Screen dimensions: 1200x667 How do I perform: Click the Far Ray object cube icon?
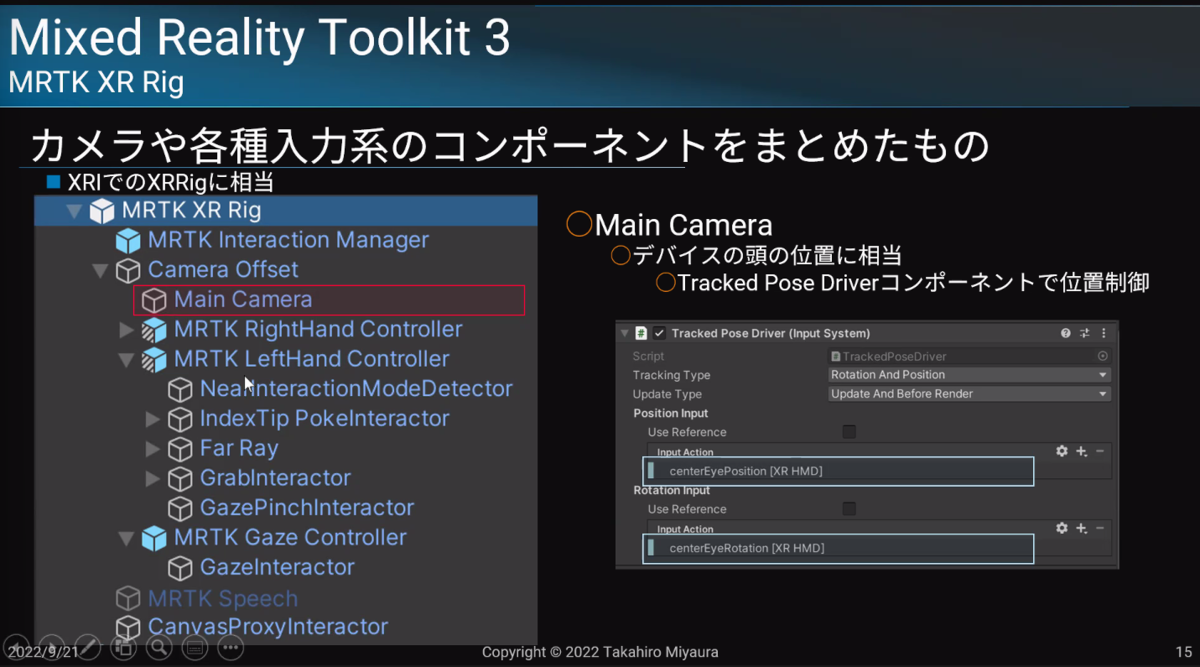(x=180, y=449)
